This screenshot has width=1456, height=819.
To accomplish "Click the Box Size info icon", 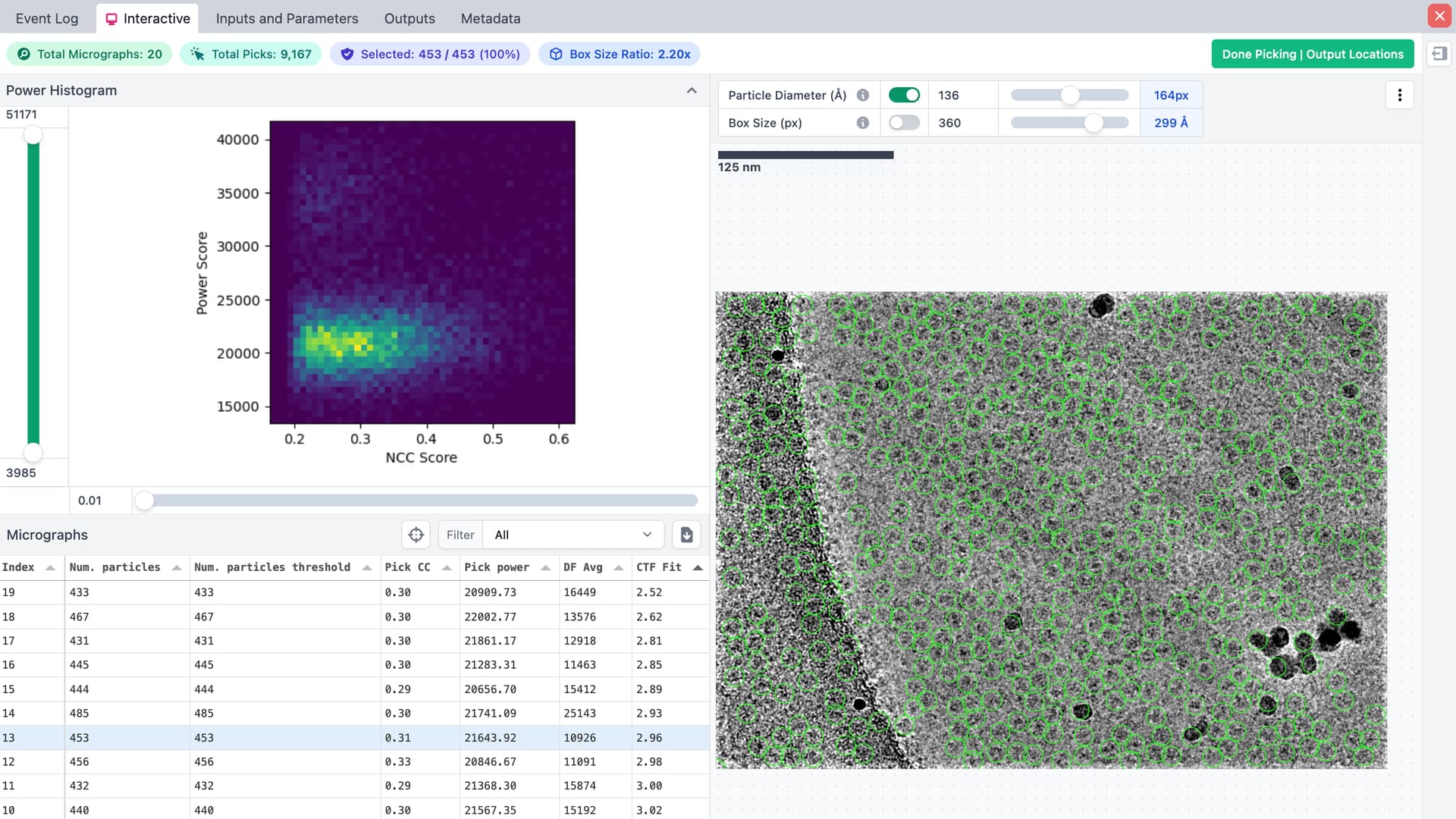I will point(862,123).
